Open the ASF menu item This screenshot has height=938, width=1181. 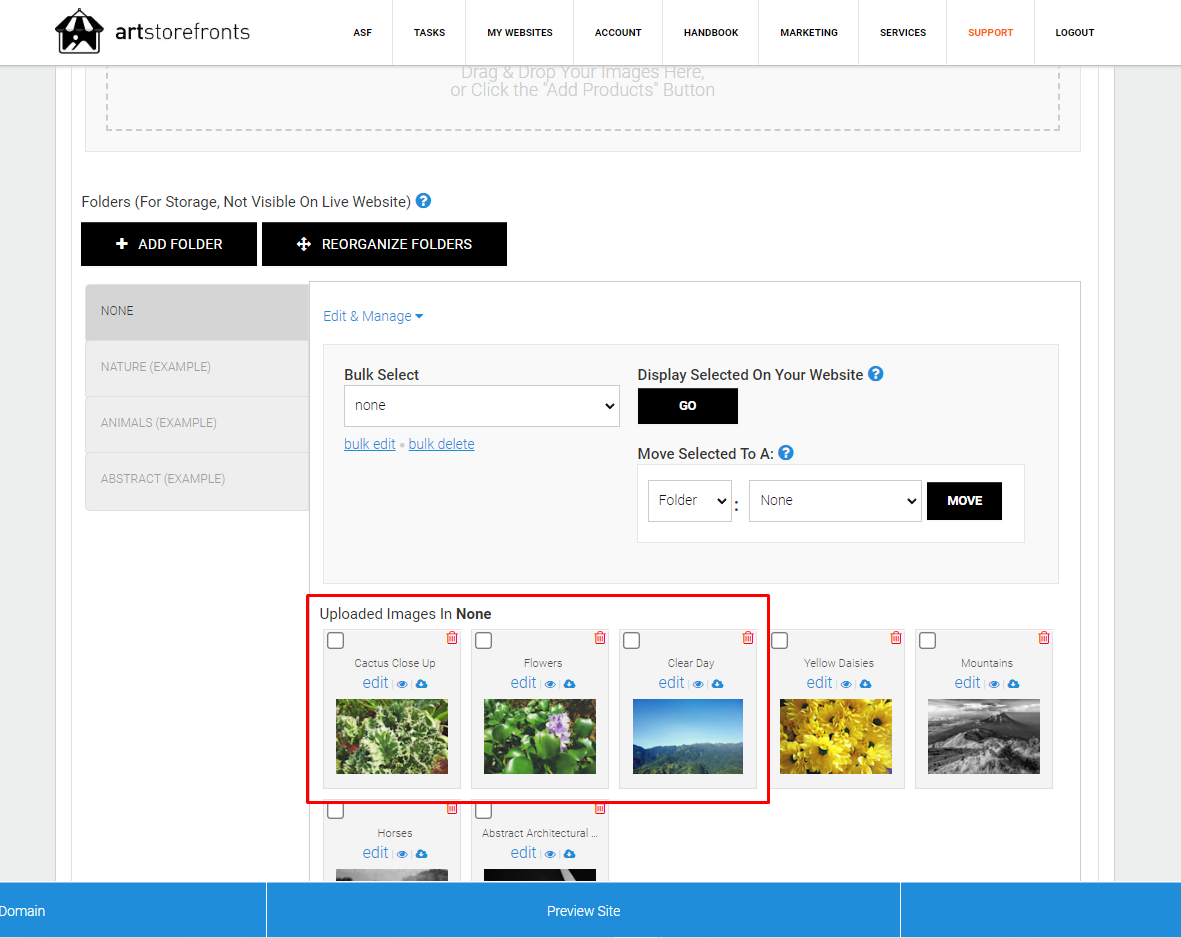(x=362, y=32)
